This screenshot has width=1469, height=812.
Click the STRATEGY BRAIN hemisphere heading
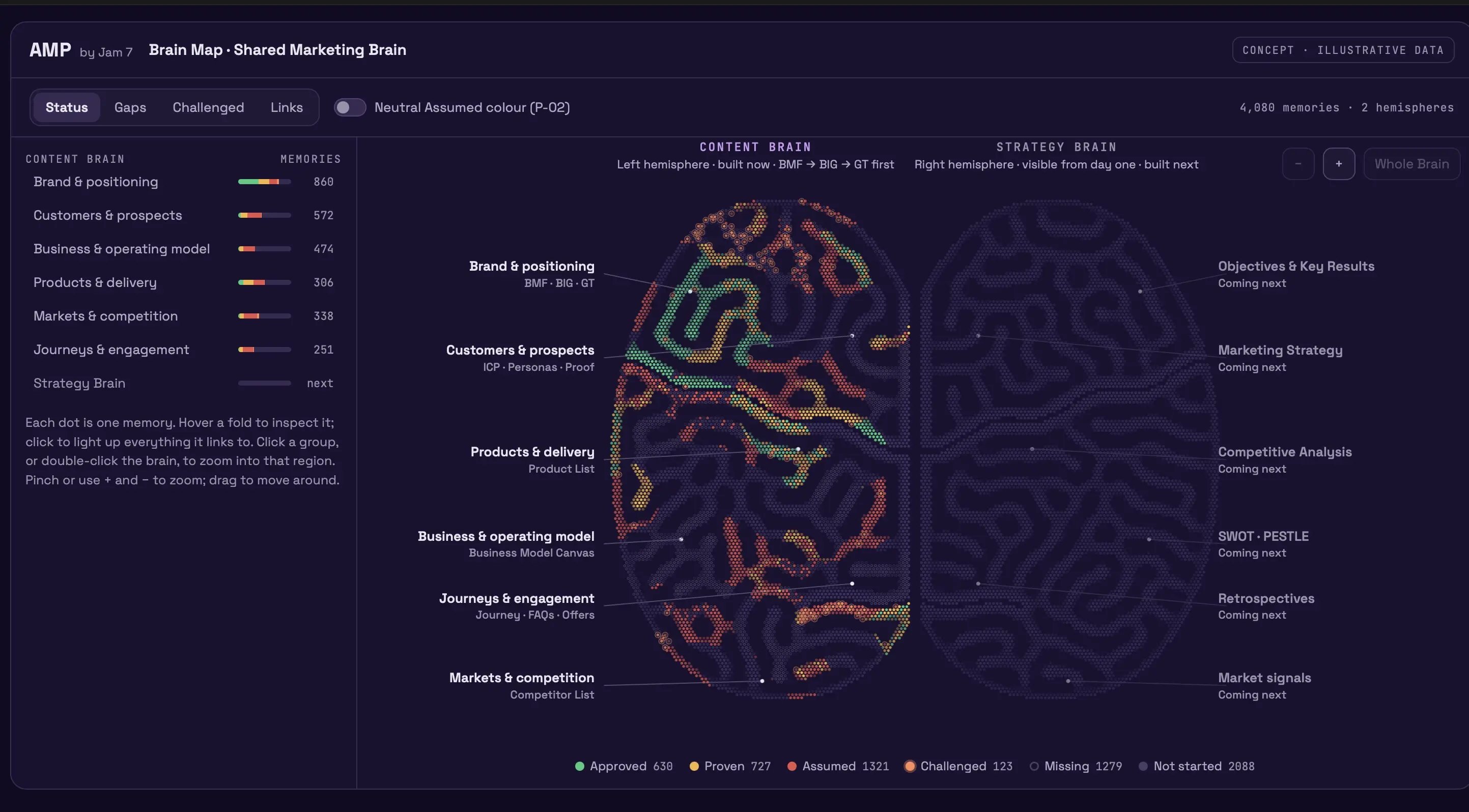click(x=1056, y=147)
